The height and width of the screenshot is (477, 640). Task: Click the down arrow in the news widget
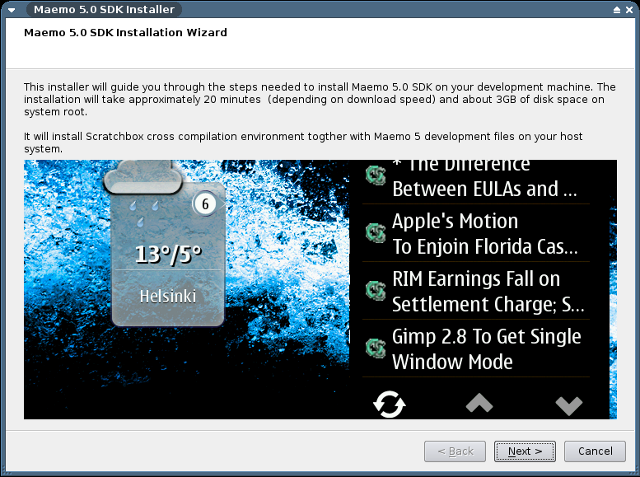pyautogui.click(x=569, y=406)
